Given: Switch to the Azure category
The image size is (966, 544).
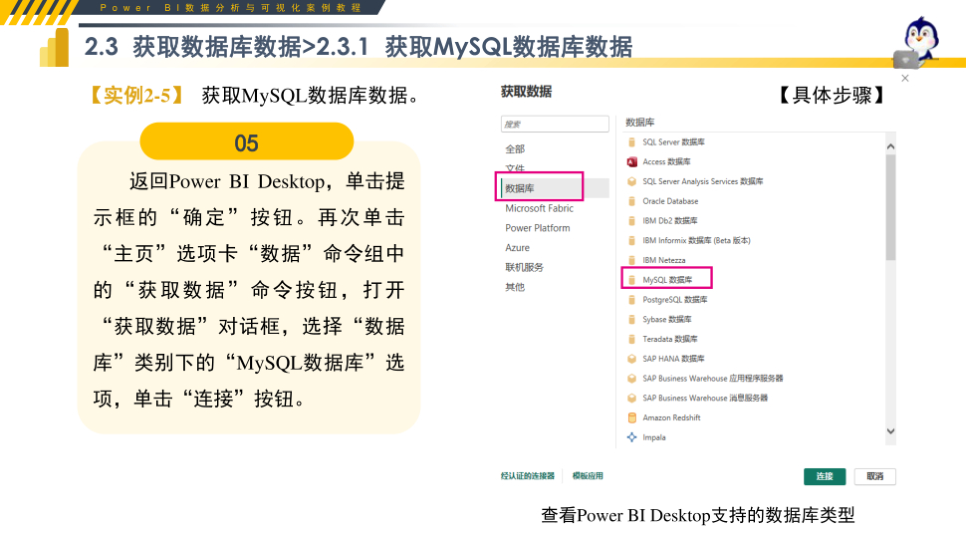Looking at the screenshot, I should coord(518,248).
